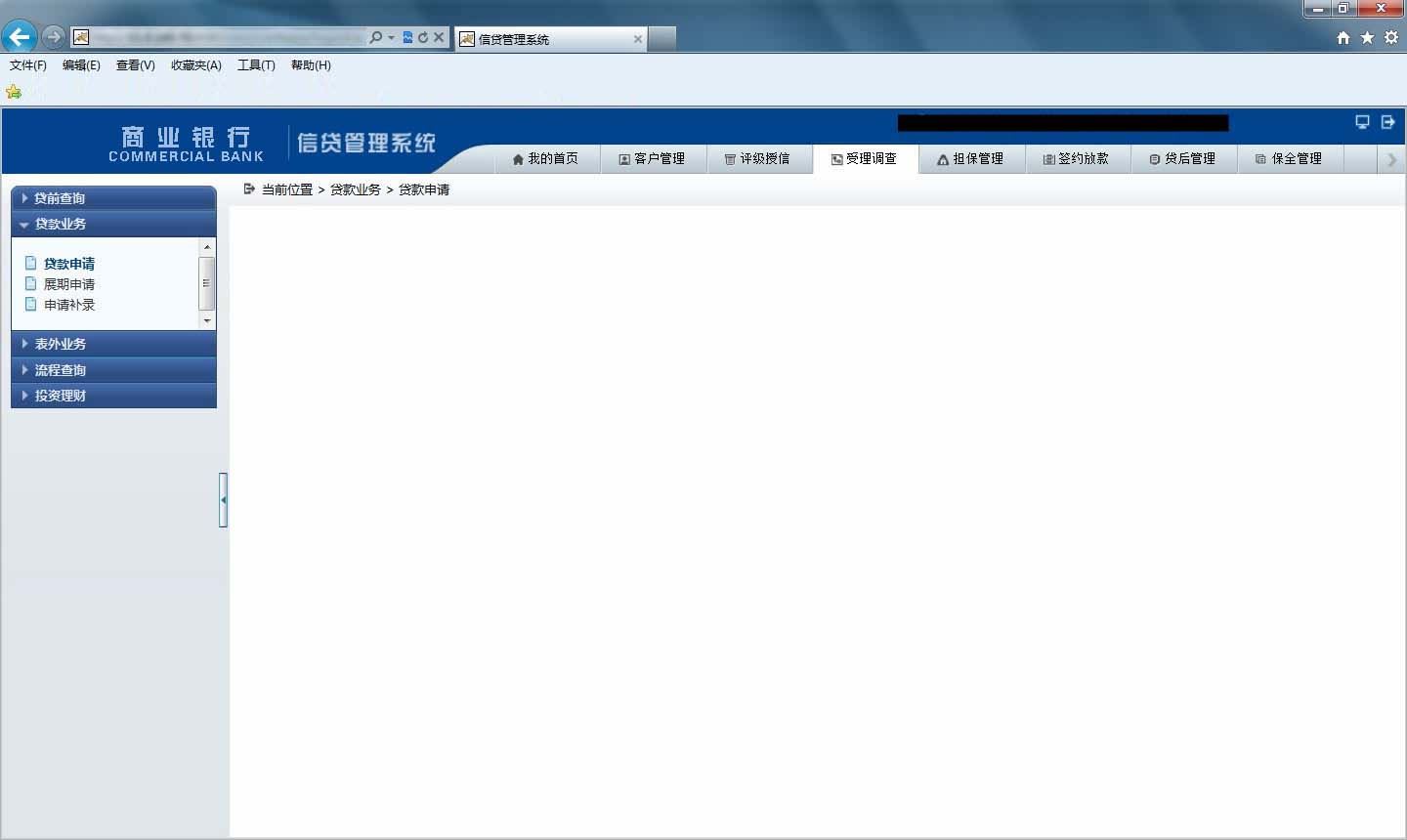Click 贷款业务 in the breadcrumb path

pyautogui.click(x=355, y=189)
